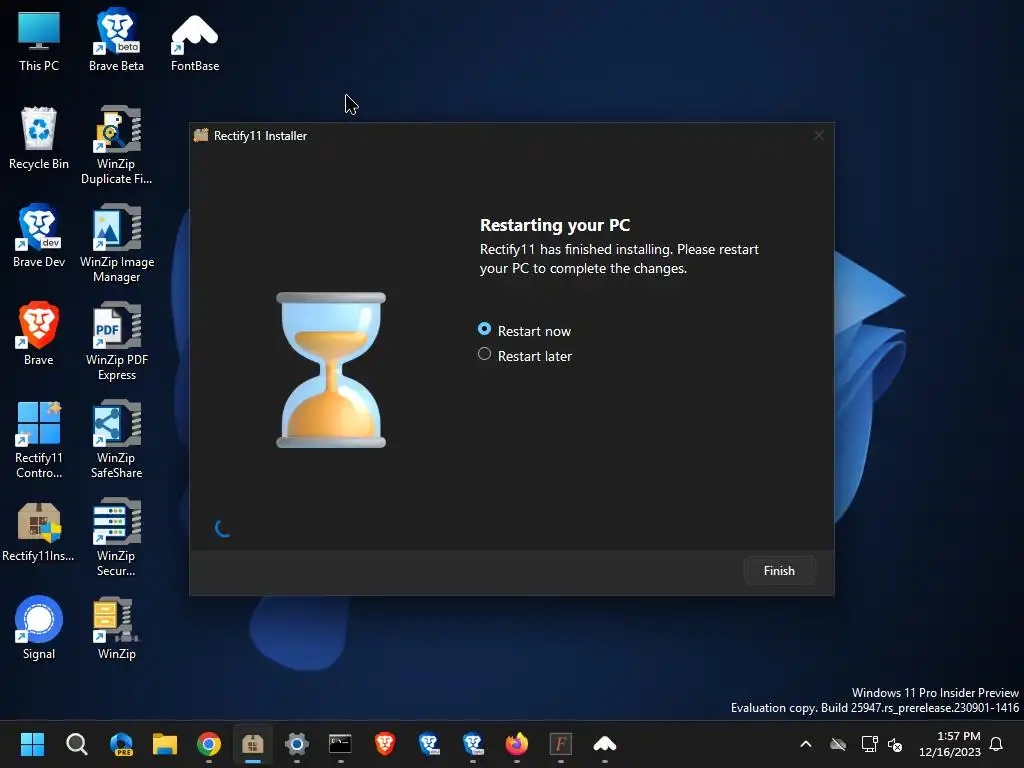This screenshot has height=768, width=1024.
Task: Click the Restarting your PC heading
Action: 554,225
